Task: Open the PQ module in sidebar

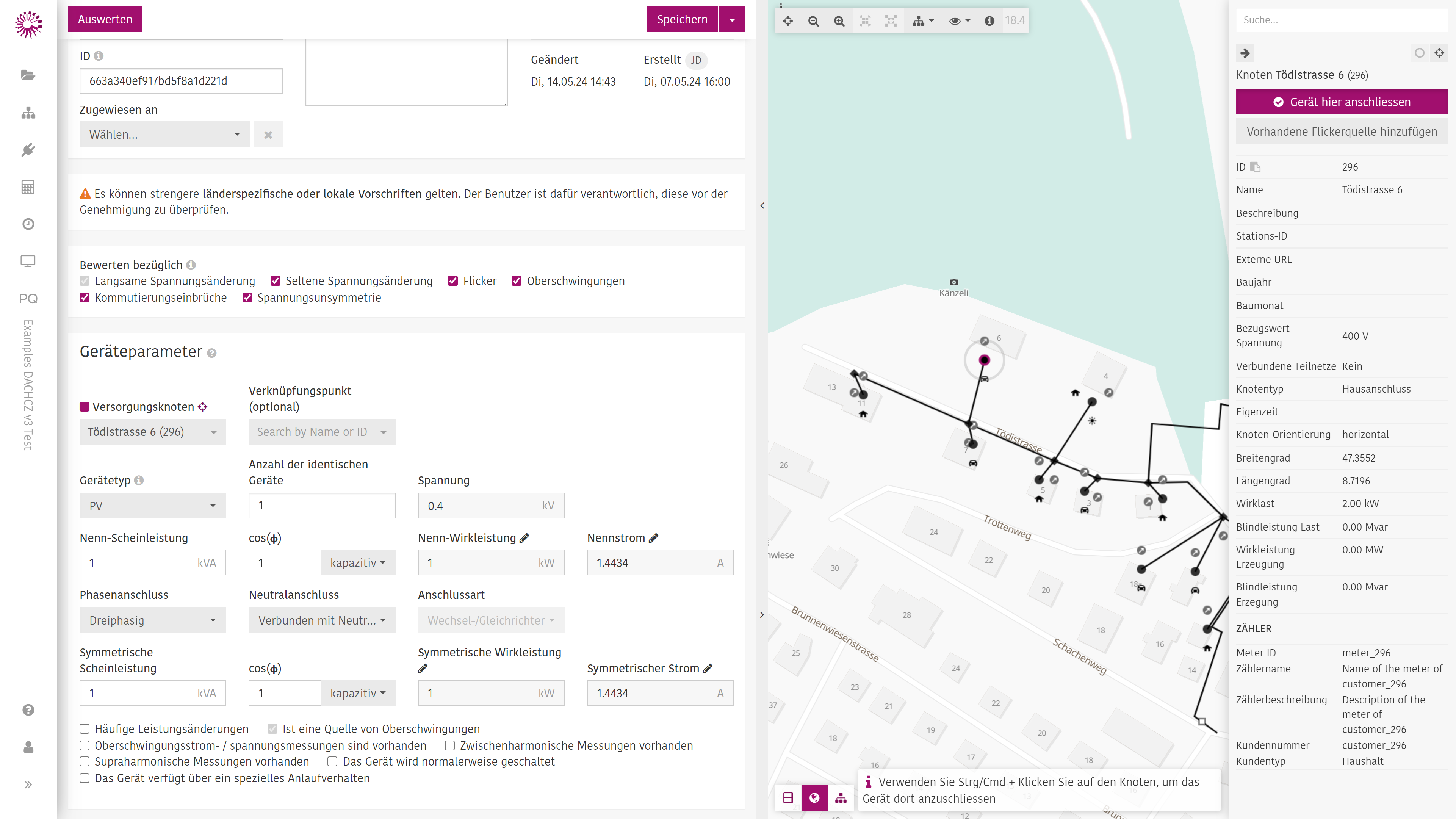Action: point(28,298)
